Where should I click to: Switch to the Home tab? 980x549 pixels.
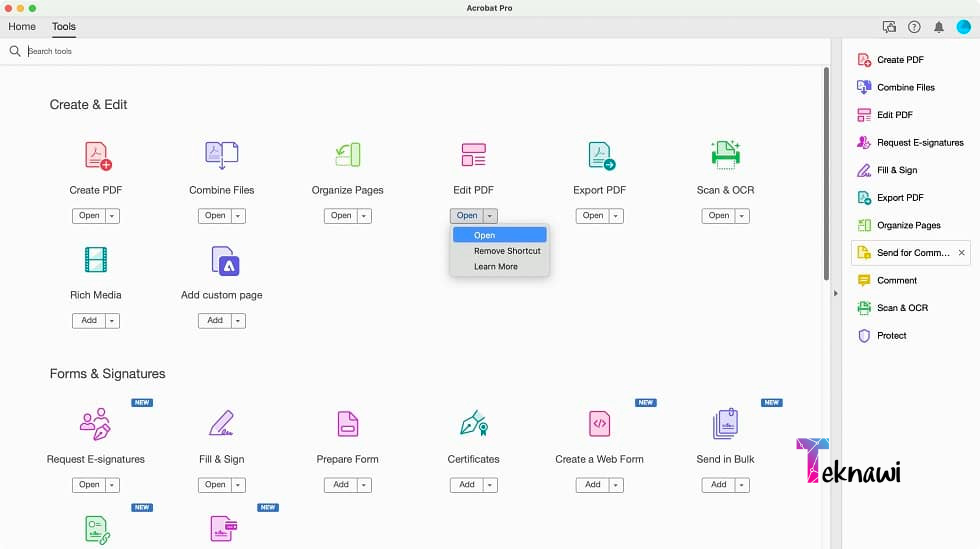coord(22,26)
